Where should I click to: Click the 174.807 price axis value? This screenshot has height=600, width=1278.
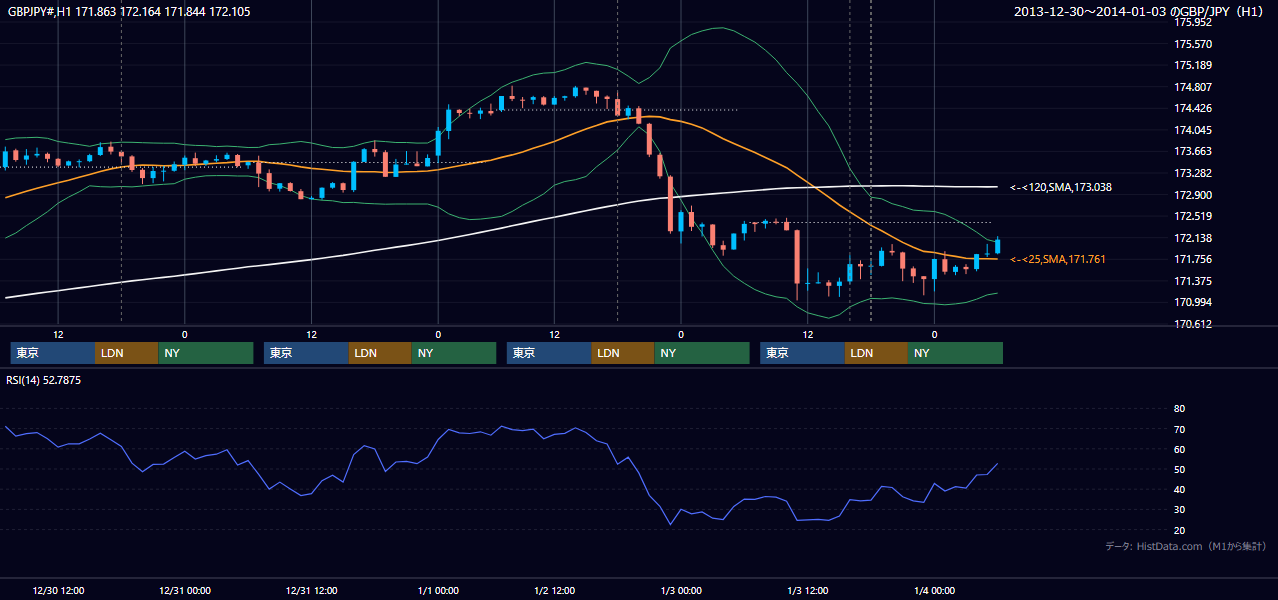point(1193,87)
